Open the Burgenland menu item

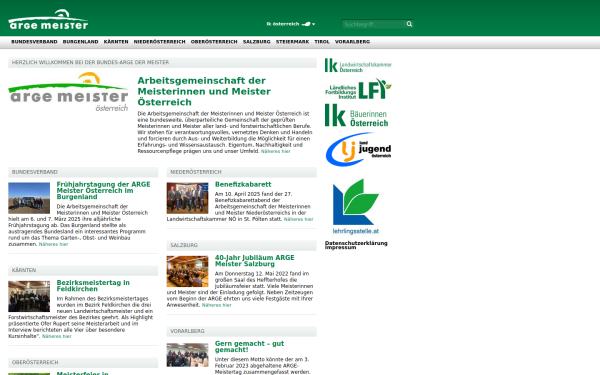[81, 42]
